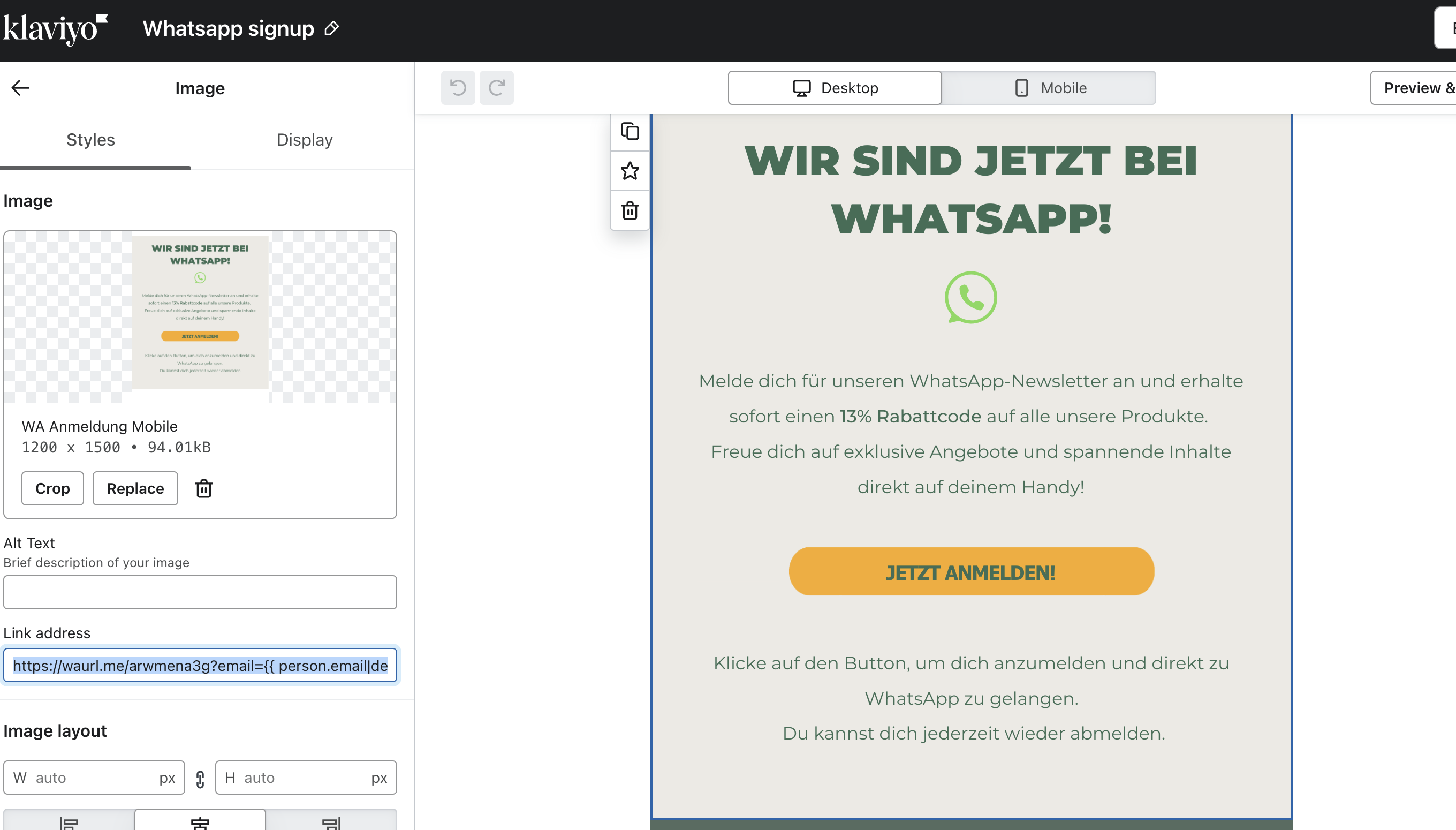This screenshot has height=830, width=1456.
Task: Open the Styles tab
Action: coord(90,140)
